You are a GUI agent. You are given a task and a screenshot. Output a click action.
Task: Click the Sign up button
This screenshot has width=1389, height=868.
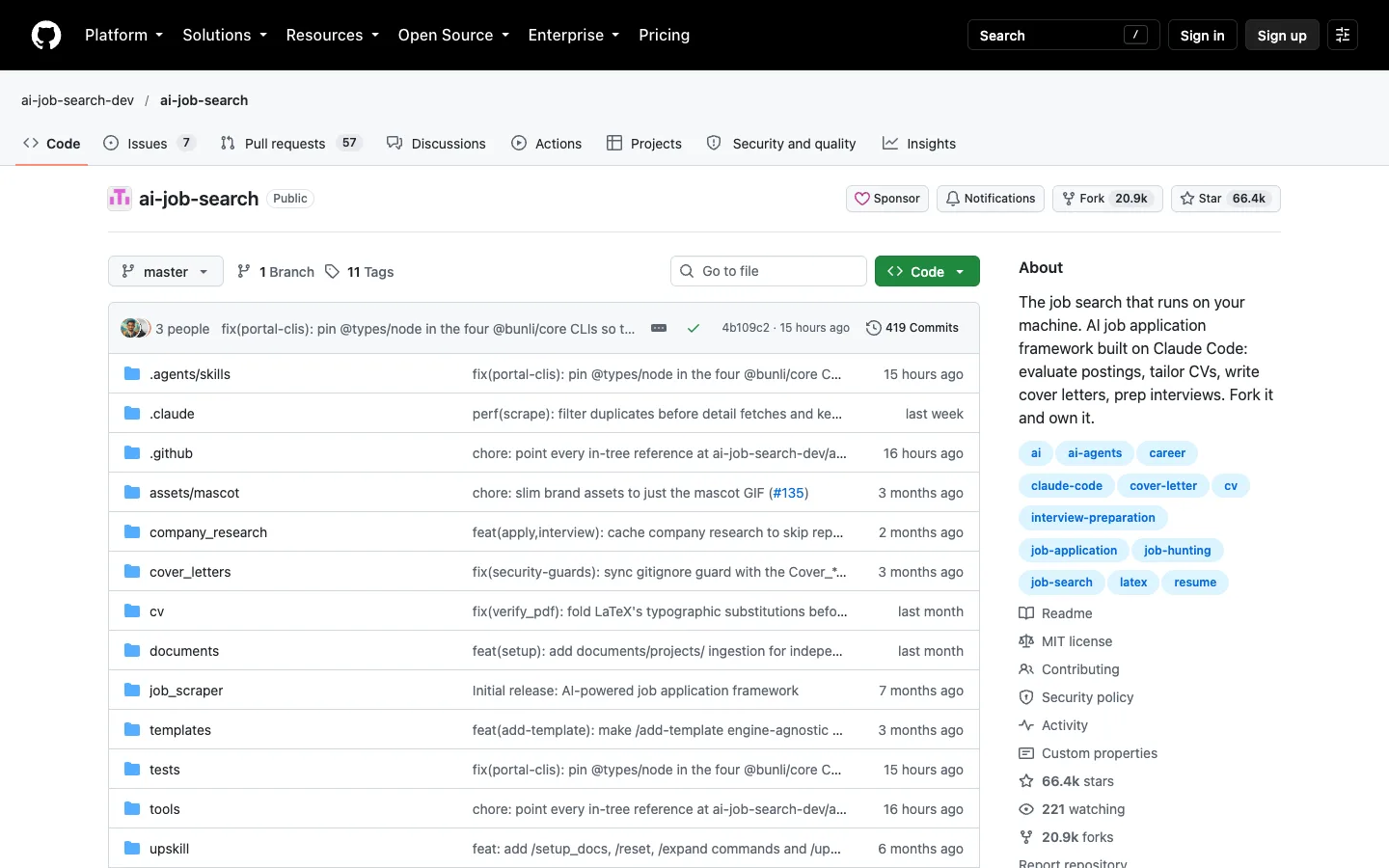(x=1282, y=35)
